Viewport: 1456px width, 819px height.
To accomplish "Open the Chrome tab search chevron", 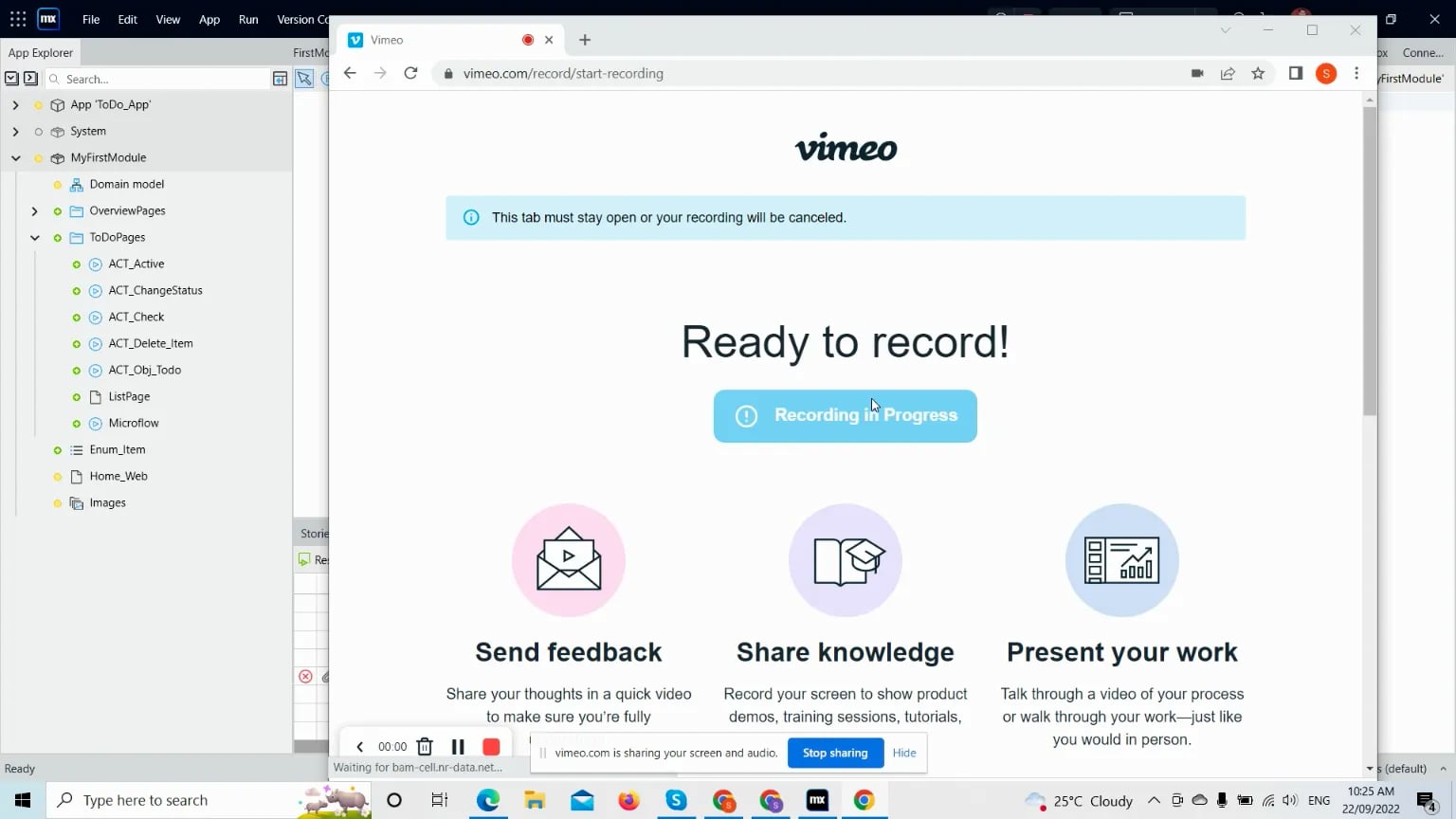I will point(1226,30).
